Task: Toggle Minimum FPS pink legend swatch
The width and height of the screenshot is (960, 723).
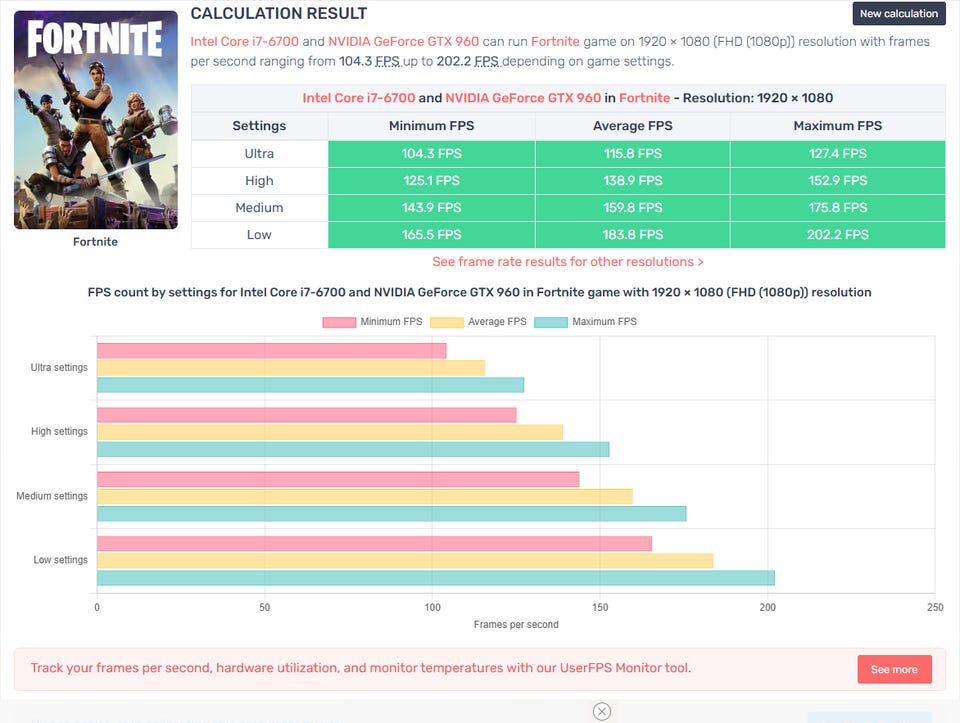Action: (x=339, y=322)
